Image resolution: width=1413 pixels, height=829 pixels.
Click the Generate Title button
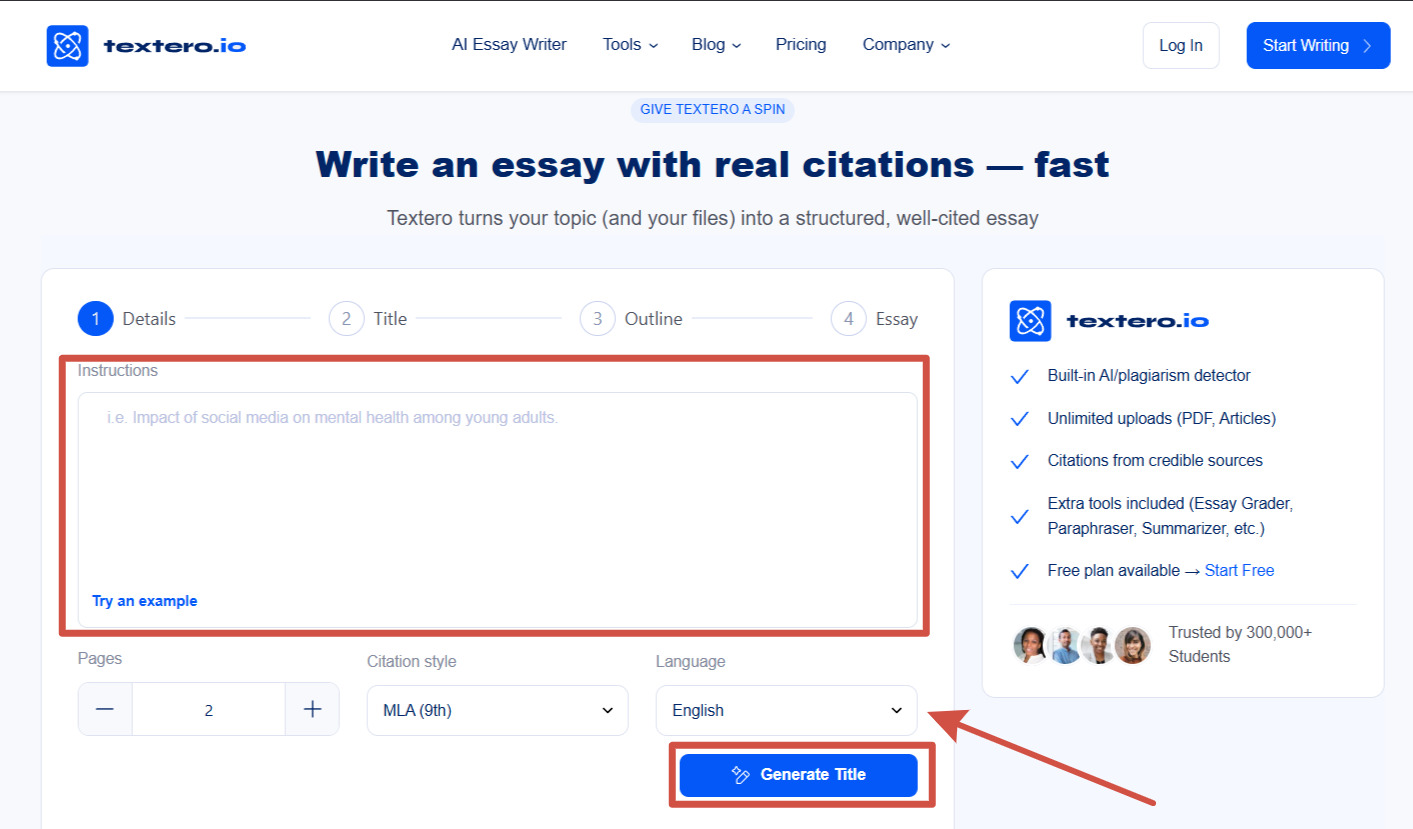[798, 775]
